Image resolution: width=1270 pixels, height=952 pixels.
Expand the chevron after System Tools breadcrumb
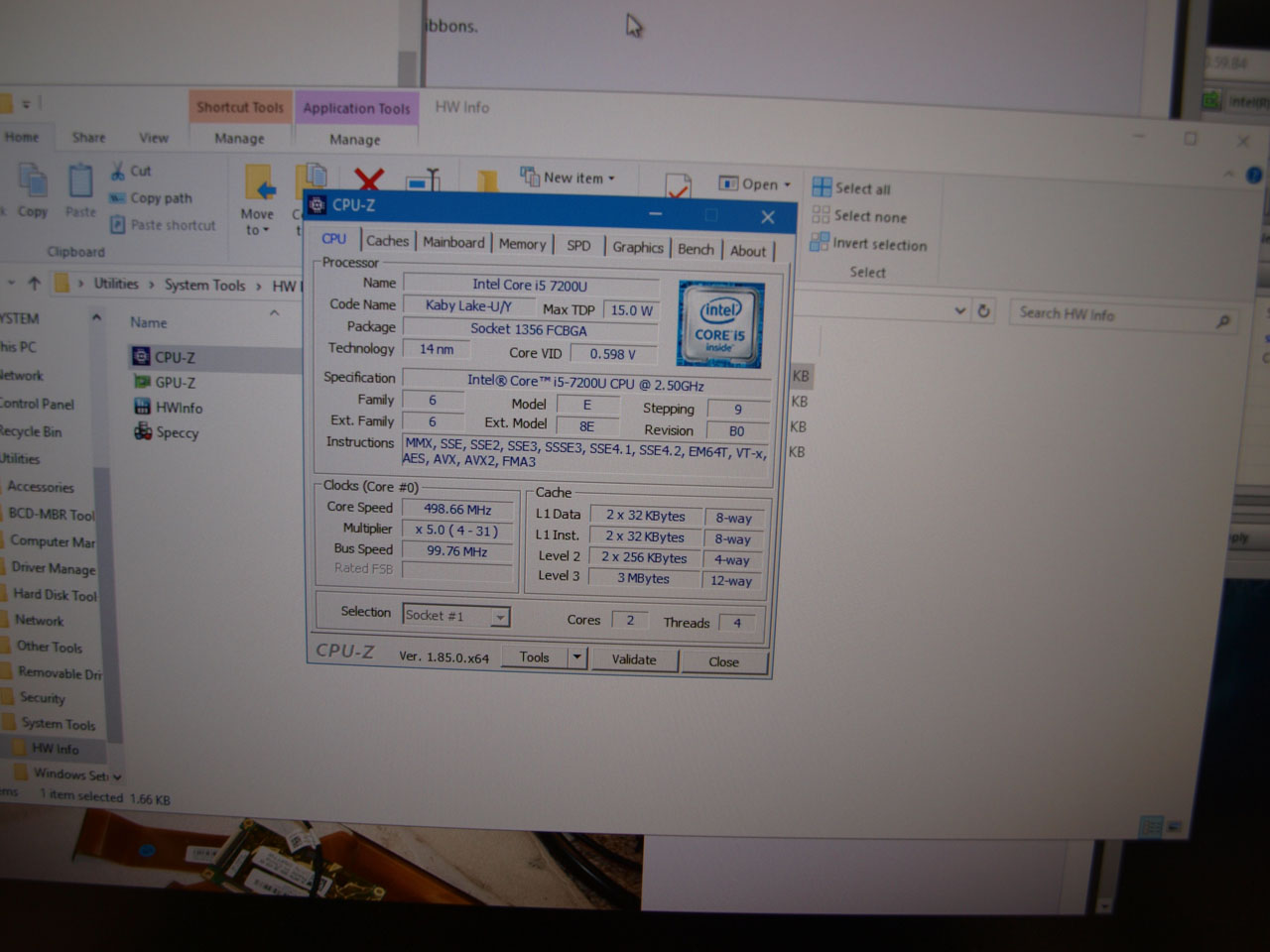259,286
